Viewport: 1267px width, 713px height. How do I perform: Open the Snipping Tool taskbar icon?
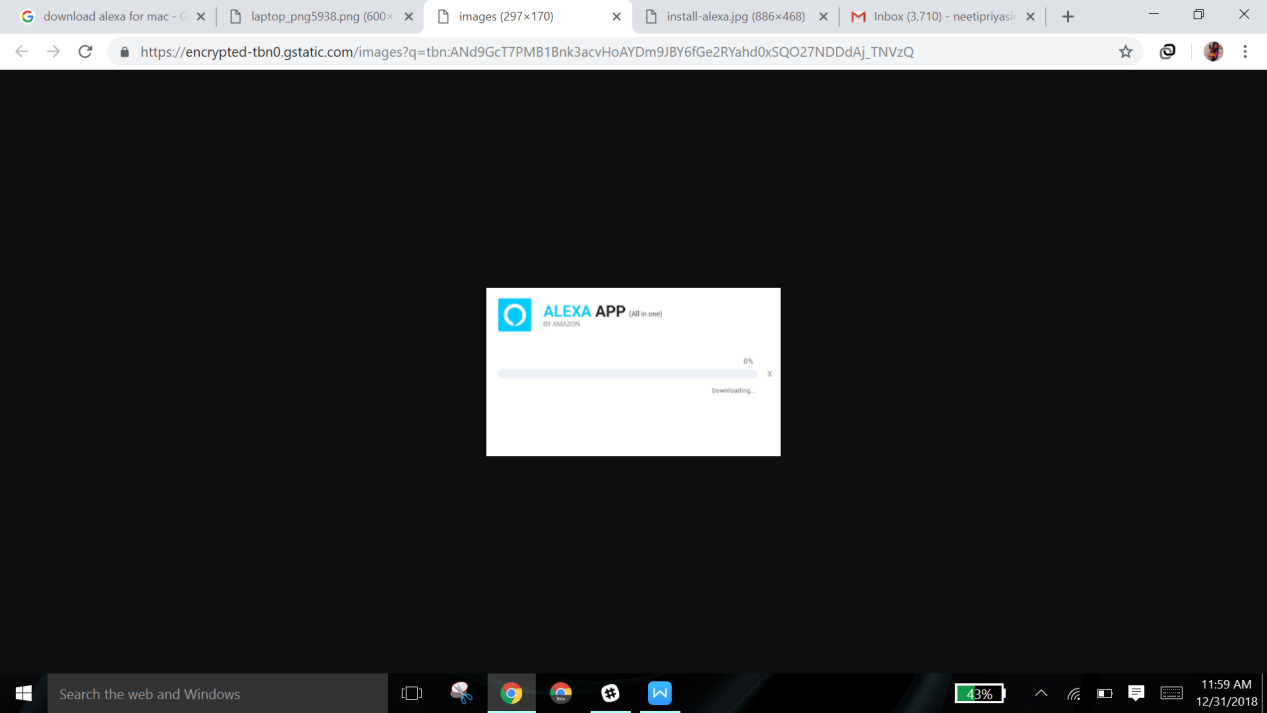click(x=461, y=693)
